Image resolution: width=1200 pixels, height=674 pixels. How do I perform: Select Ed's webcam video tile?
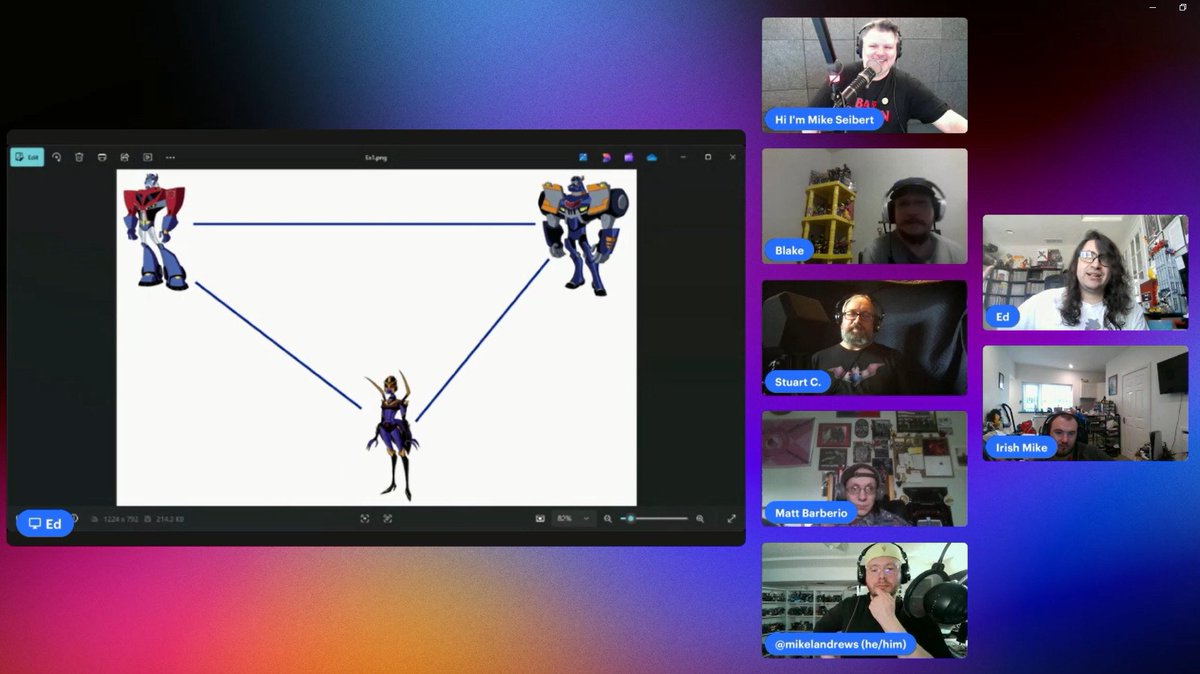click(x=1085, y=272)
